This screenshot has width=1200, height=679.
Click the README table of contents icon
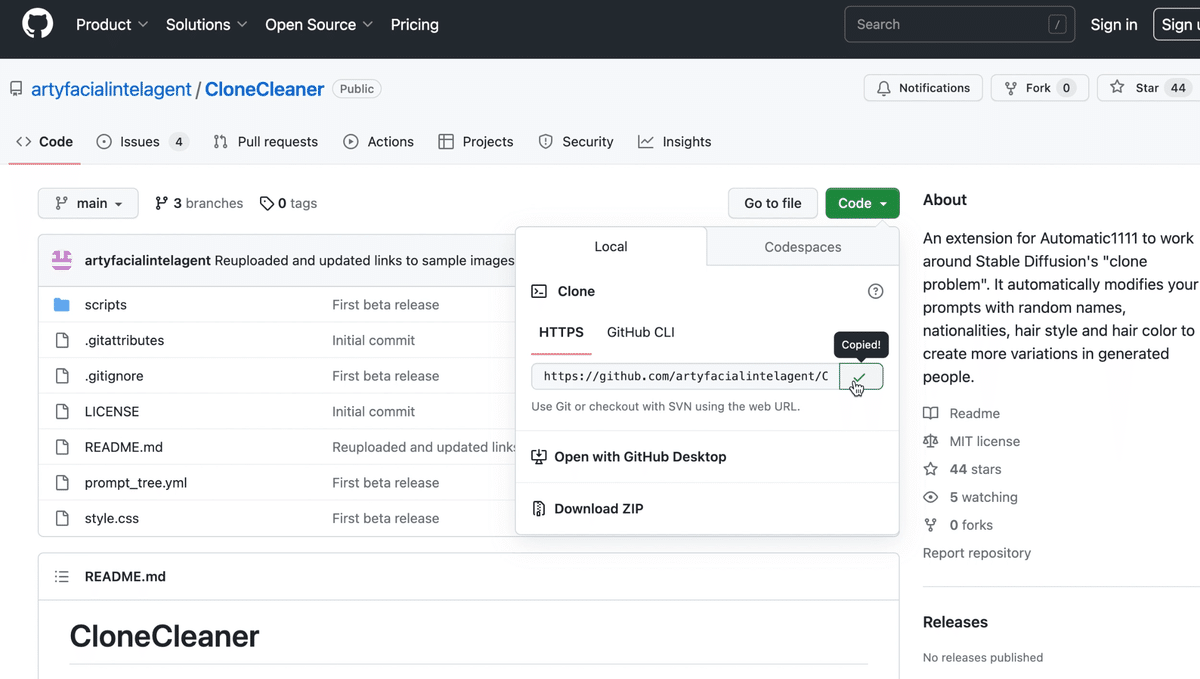pos(62,577)
